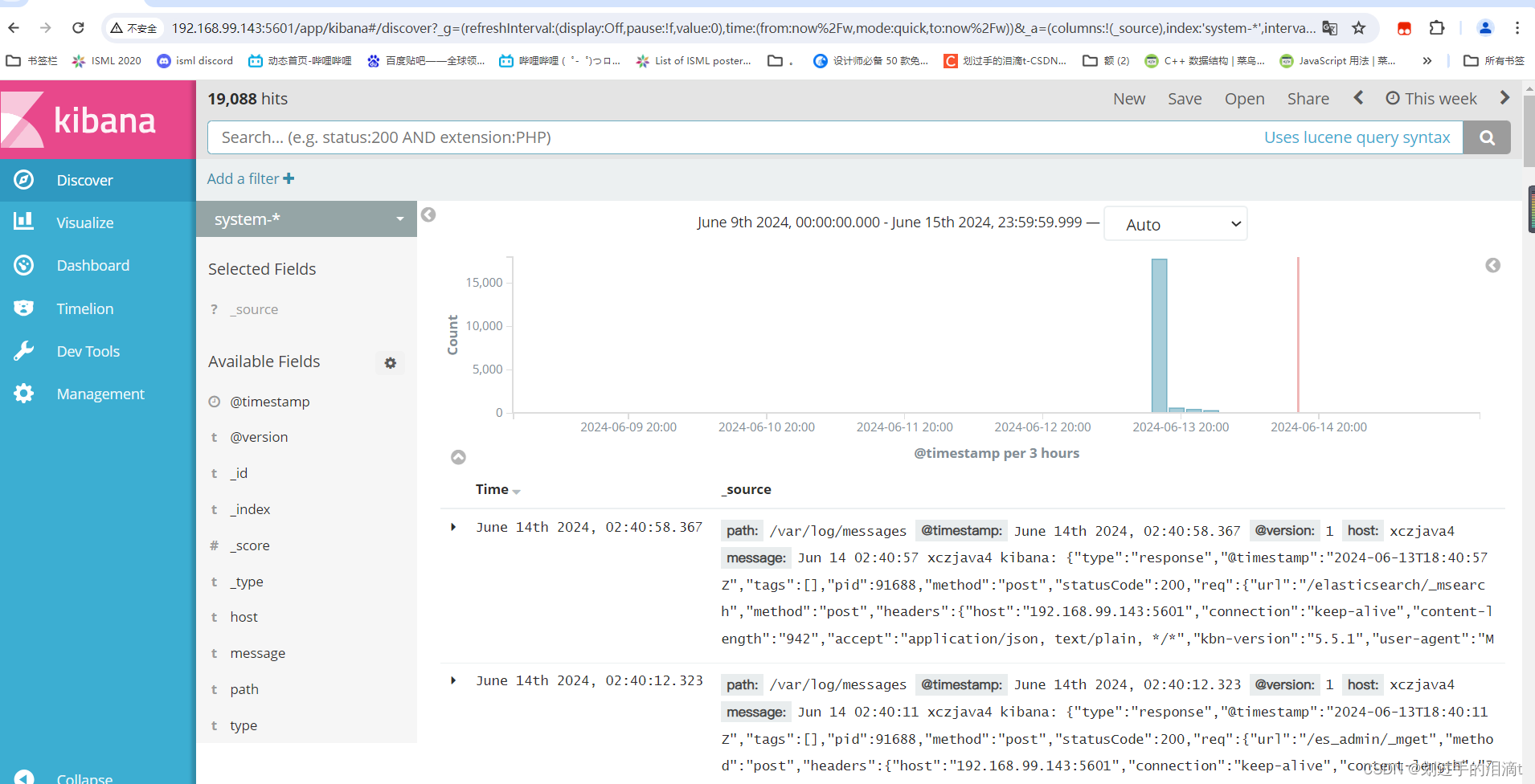Select the _type field

(247, 582)
